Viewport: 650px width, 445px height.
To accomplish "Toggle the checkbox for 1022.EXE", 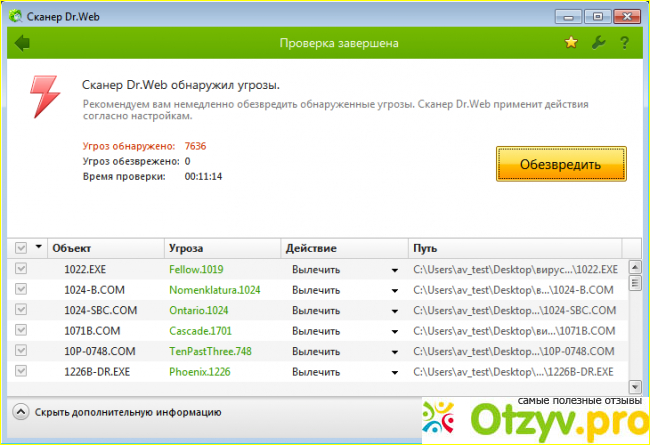I will point(21,269).
